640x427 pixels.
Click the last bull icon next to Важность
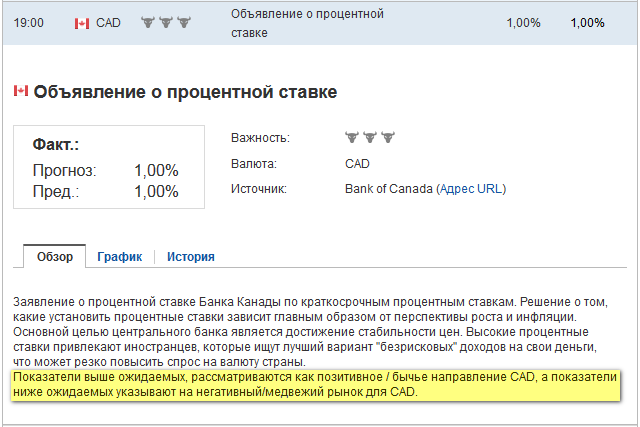(x=385, y=137)
